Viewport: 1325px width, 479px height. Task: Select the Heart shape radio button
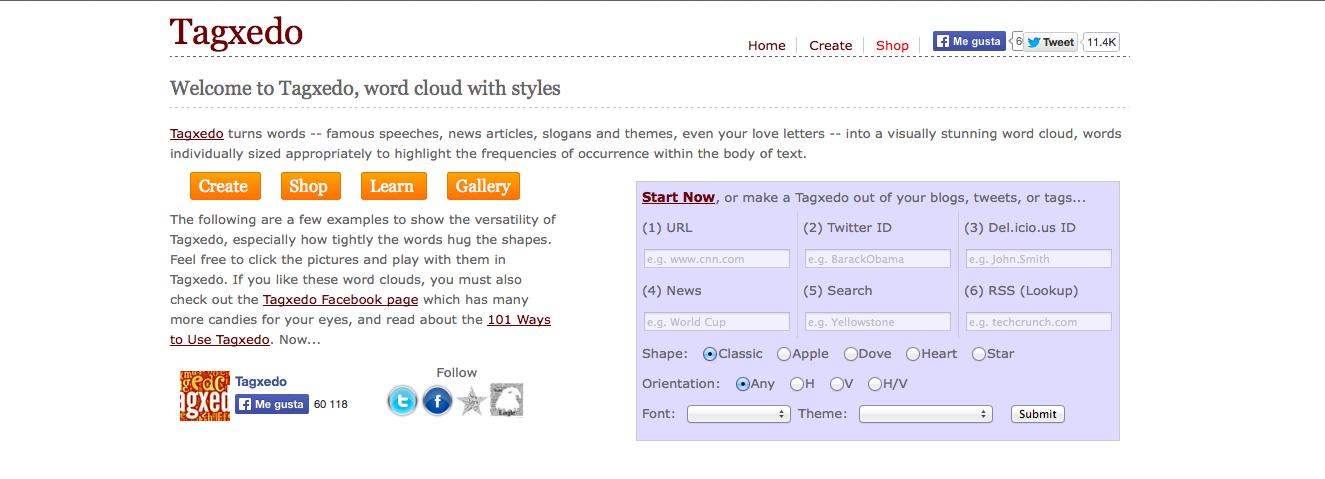913,354
